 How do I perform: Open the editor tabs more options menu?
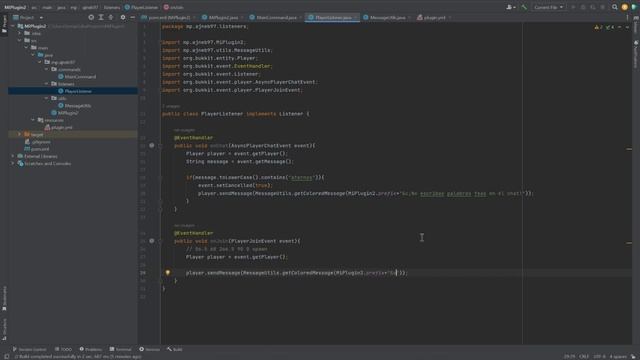627,18
